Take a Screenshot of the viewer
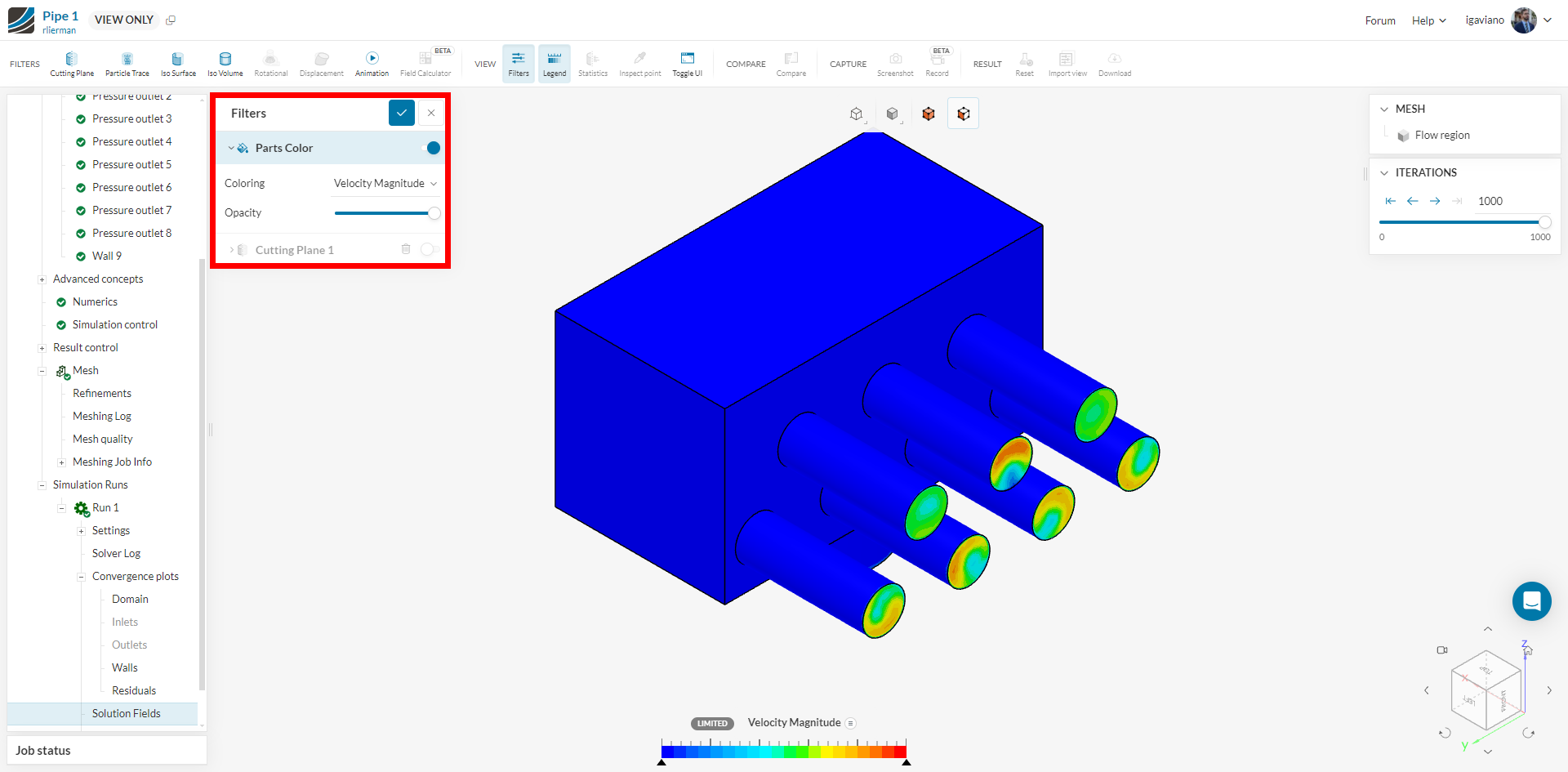The width and height of the screenshot is (1568, 772). [x=896, y=64]
